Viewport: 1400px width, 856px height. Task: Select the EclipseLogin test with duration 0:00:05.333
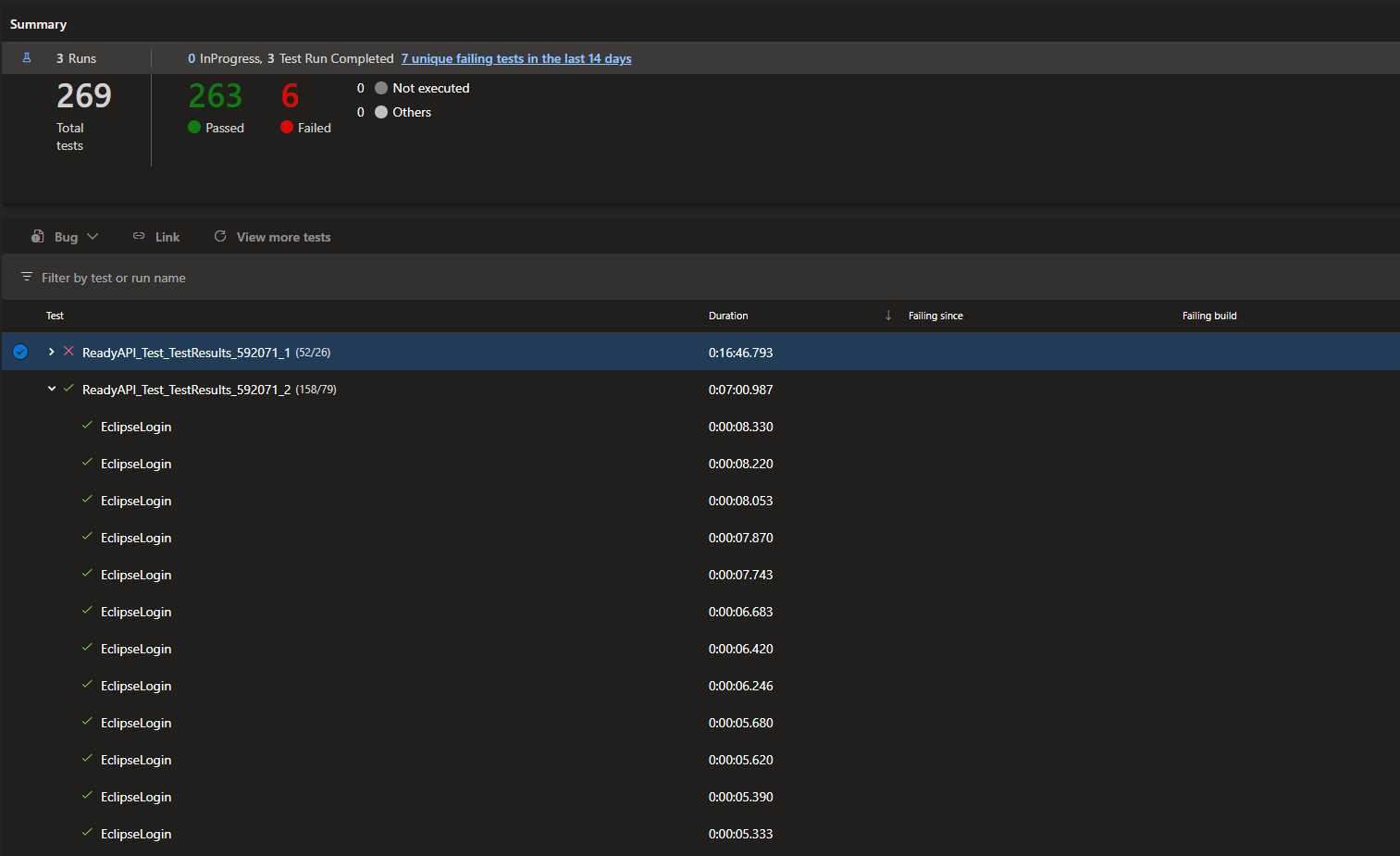136,834
